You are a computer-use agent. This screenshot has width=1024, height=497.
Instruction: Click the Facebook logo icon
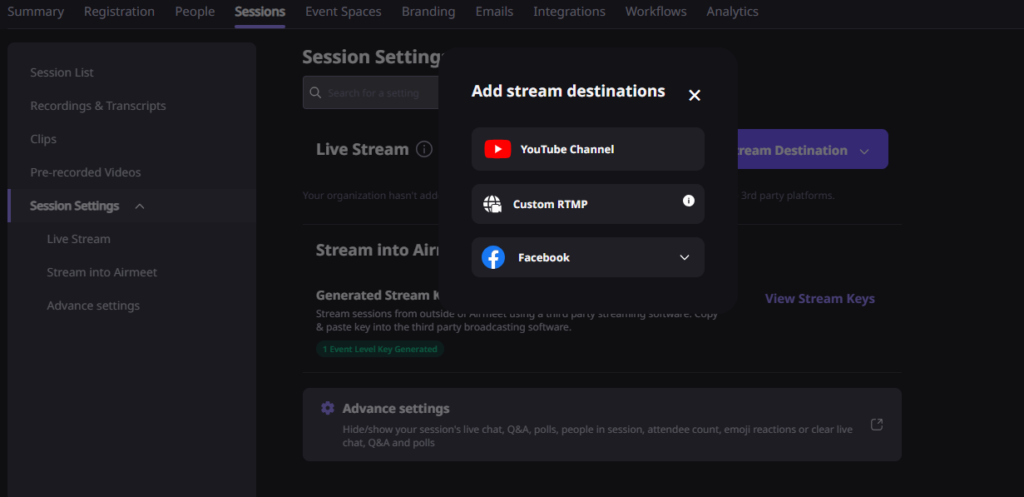point(493,258)
